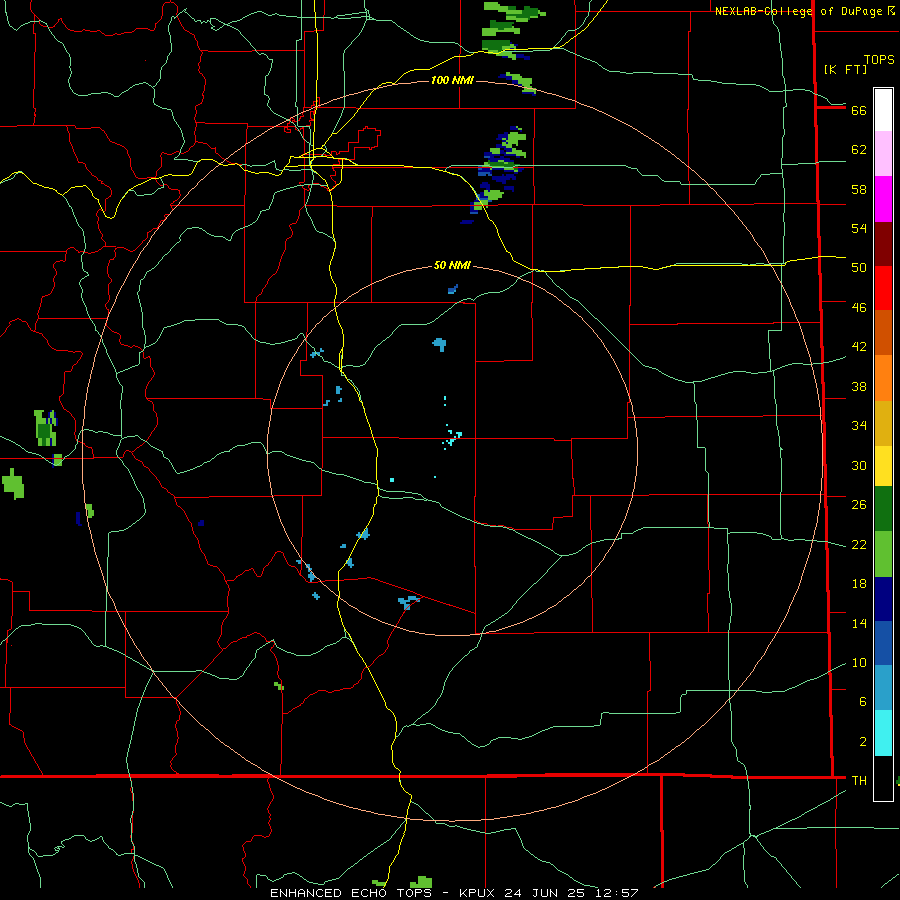Screen dimensions: 900x900
Task: Click the maroon legend color band
Action: (x=883, y=244)
